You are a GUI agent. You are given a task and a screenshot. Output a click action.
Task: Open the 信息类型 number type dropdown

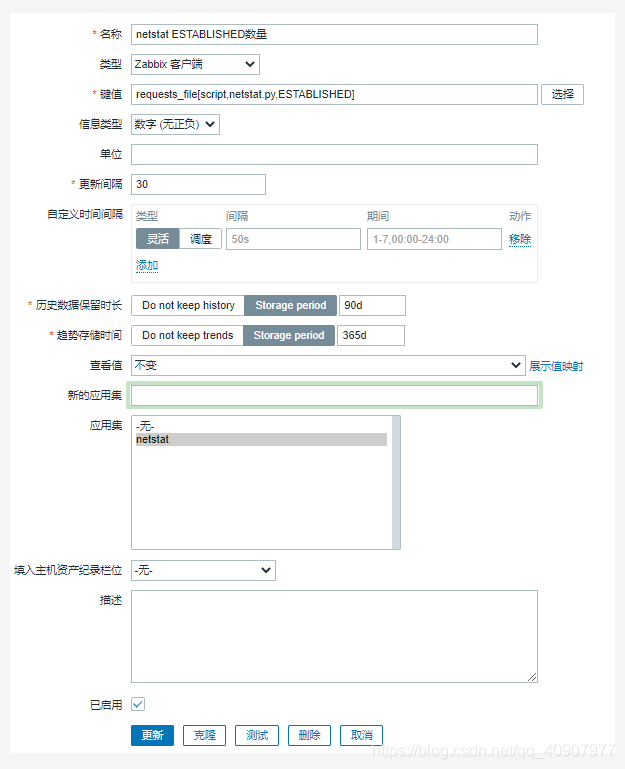coord(175,124)
